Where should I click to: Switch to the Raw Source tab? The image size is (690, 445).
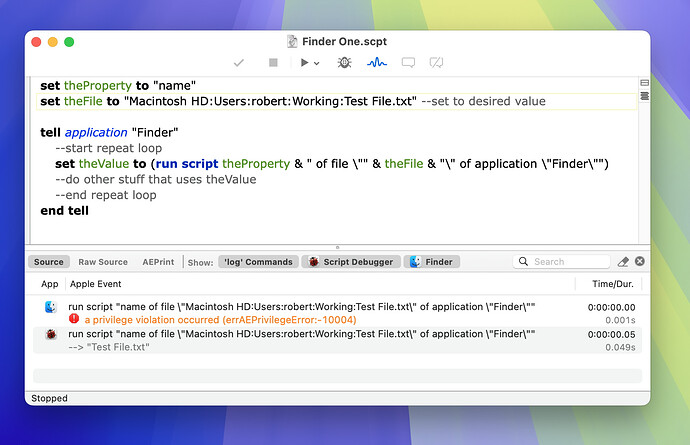click(103, 262)
